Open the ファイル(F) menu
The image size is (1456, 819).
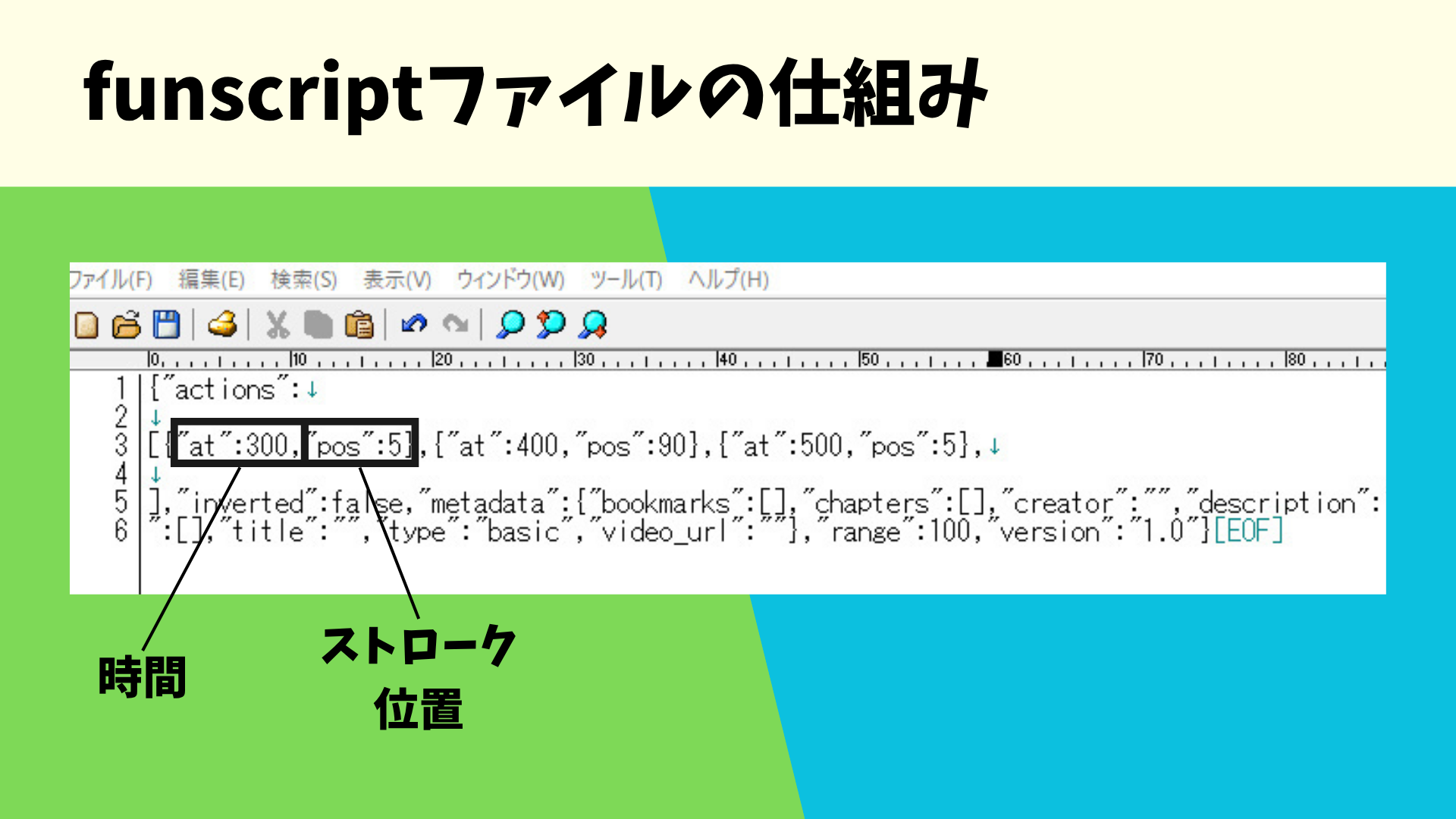click(x=112, y=280)
